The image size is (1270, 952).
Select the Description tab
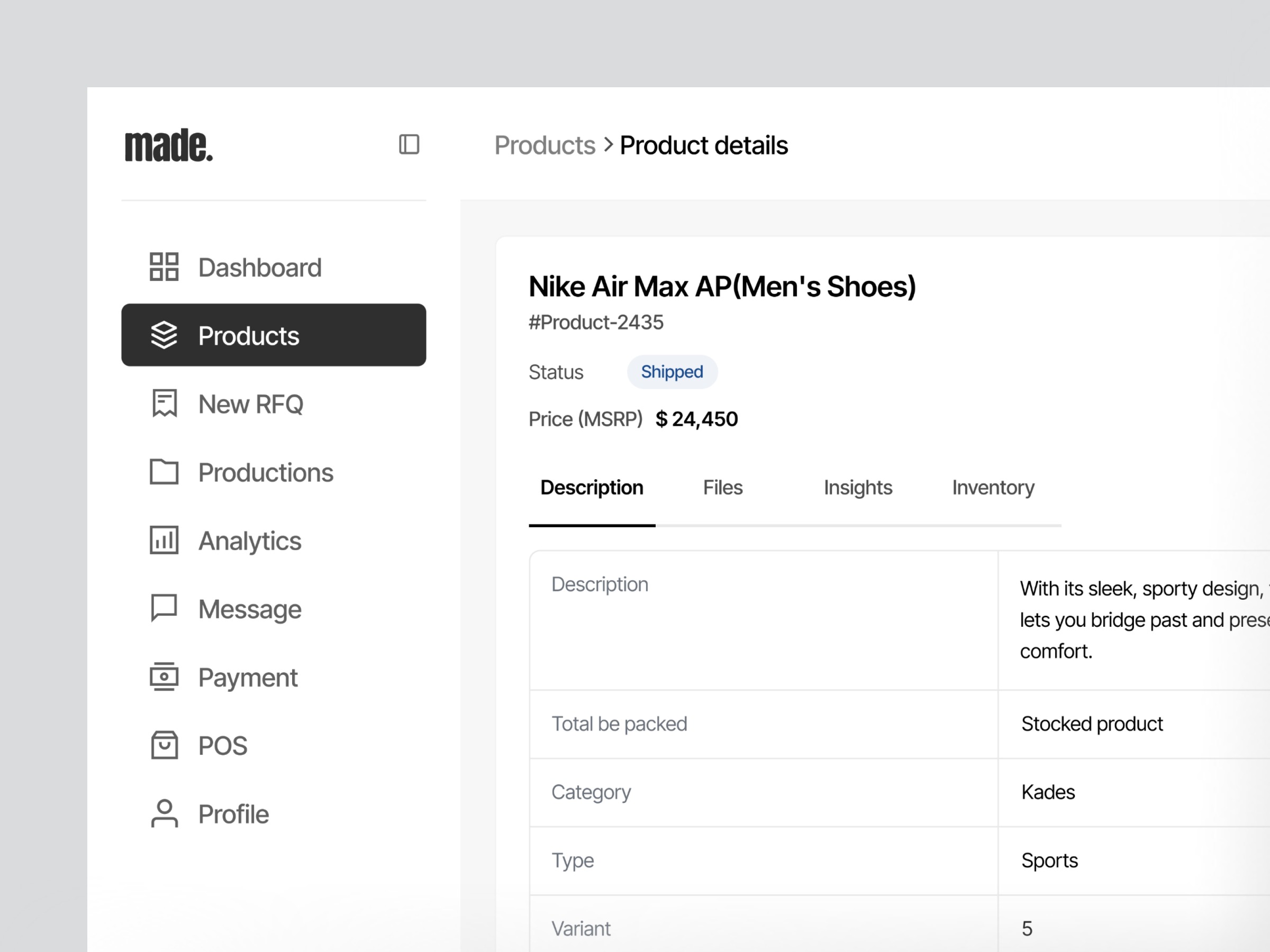tap(592, 487)
